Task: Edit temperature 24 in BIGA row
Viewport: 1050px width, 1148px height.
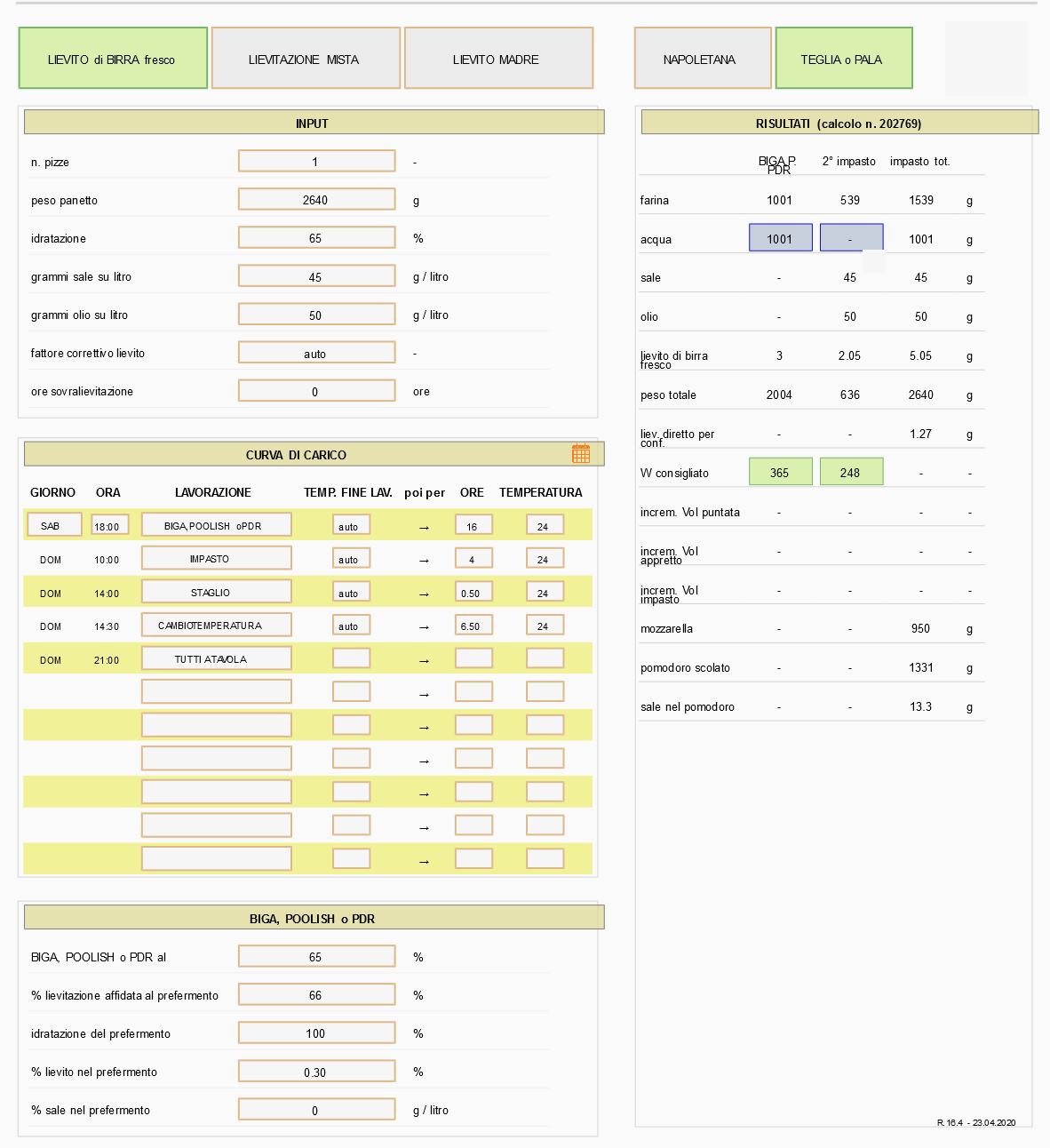Action: click(x=545, y=525)
